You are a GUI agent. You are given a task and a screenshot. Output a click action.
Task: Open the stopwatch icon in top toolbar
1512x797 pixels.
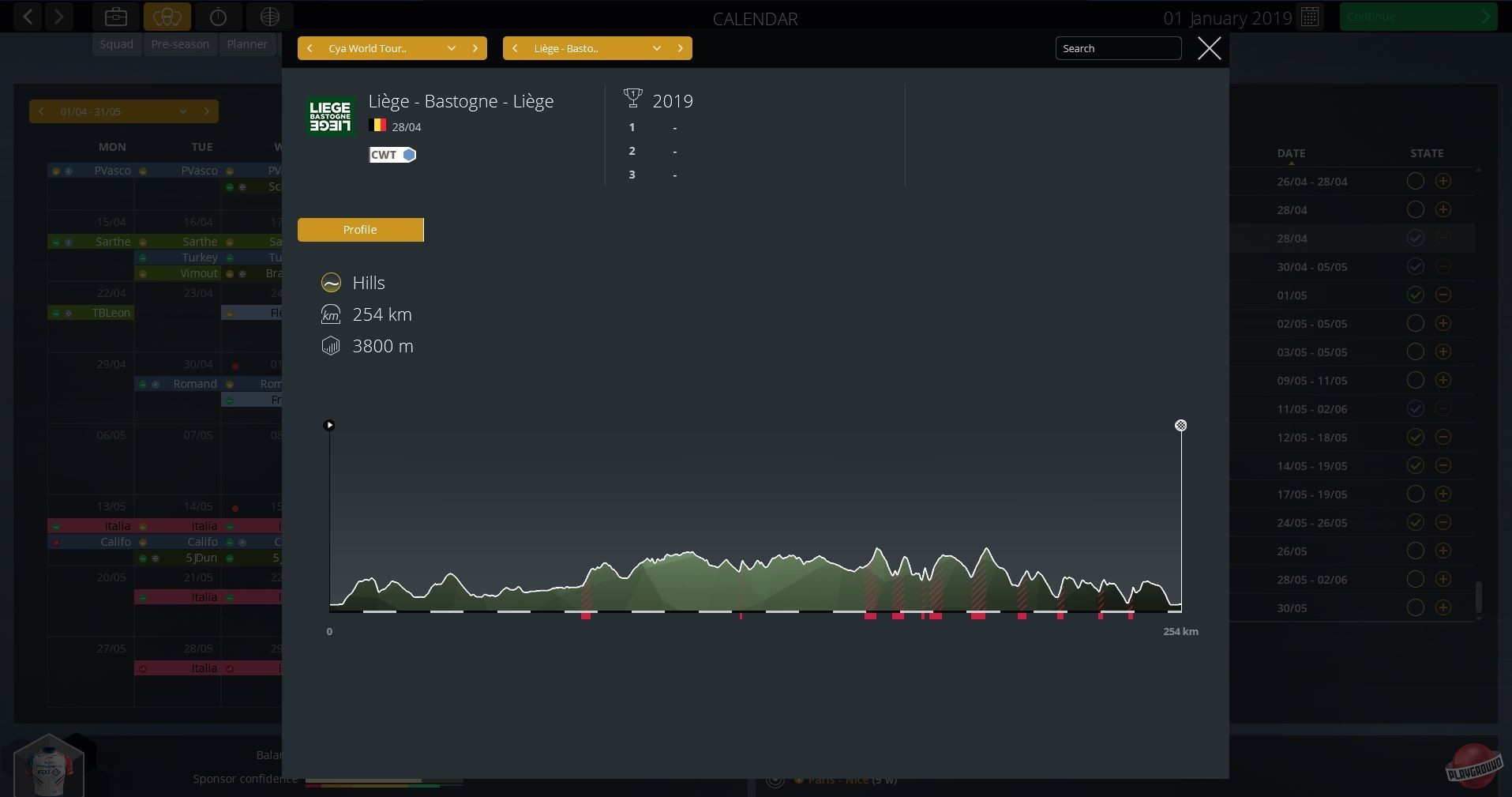click(x=219, y=17)
